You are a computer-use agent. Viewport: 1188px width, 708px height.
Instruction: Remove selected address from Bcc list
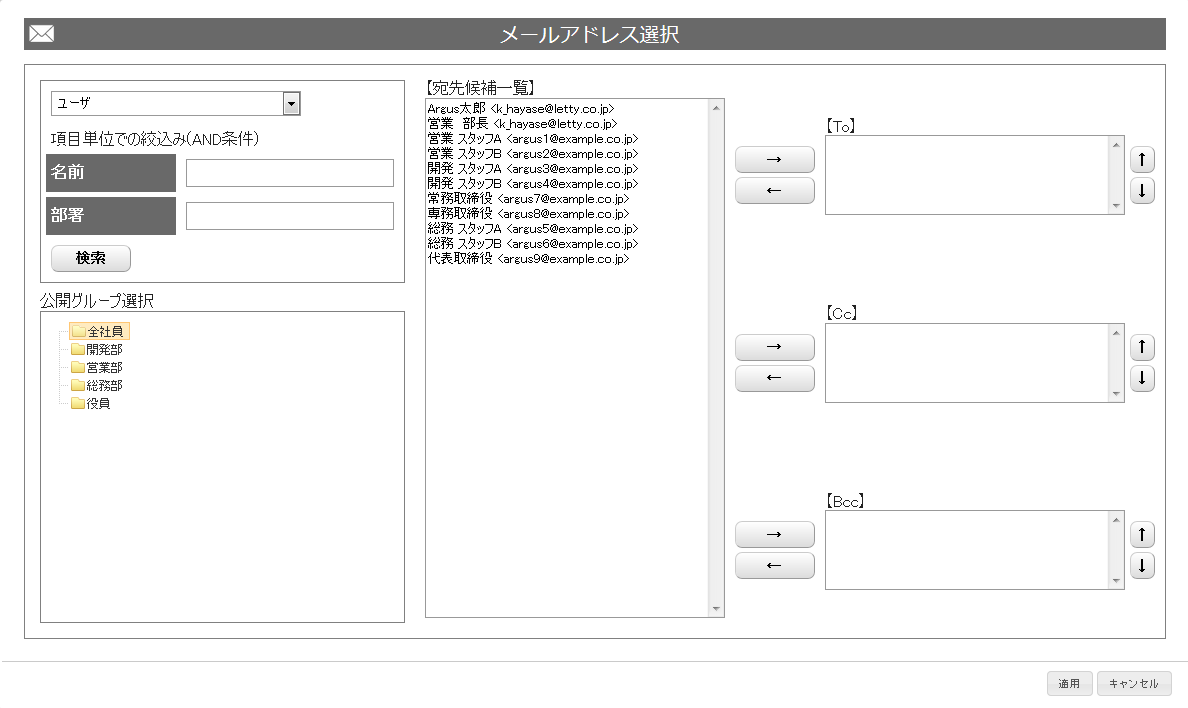[x=774, y=566]
